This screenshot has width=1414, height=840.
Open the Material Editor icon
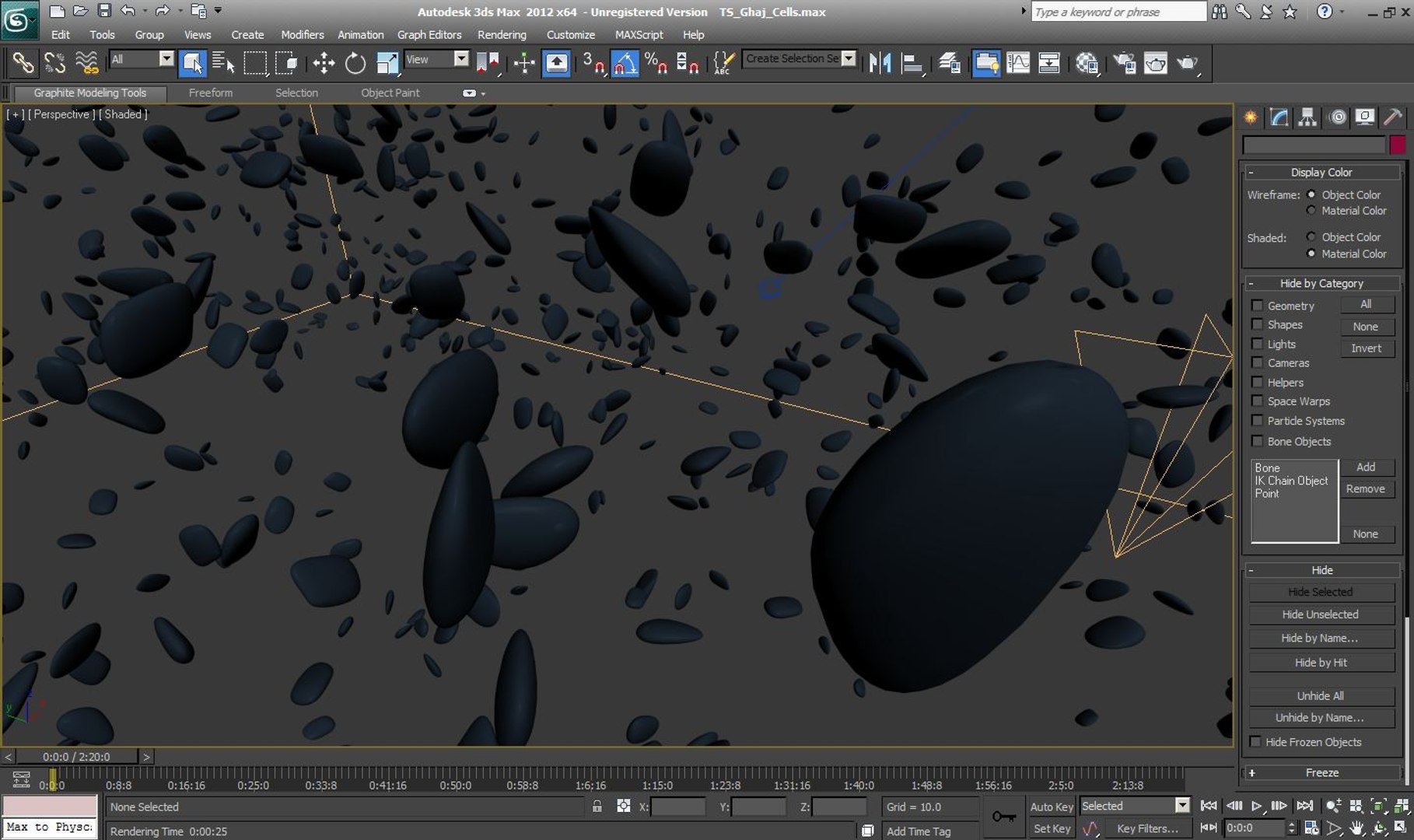[x=1087, y=63]
